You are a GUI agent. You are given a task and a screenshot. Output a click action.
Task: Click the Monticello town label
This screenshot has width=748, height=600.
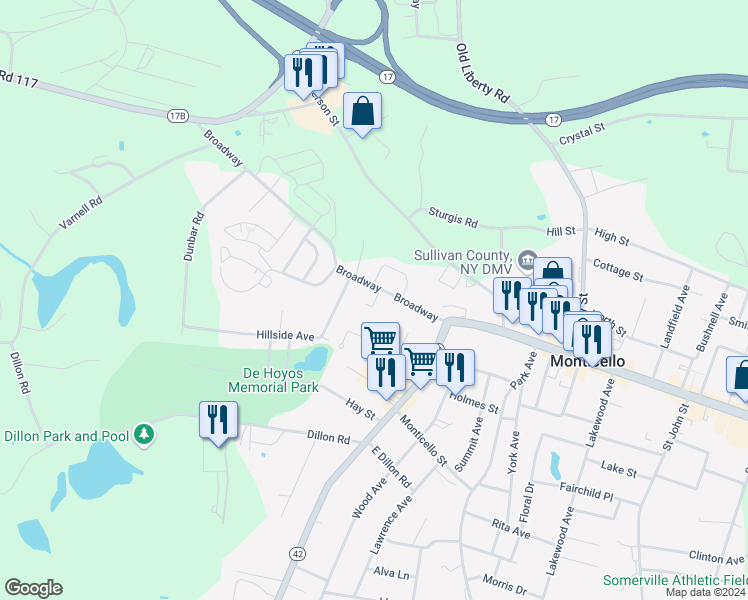[587, 361]
